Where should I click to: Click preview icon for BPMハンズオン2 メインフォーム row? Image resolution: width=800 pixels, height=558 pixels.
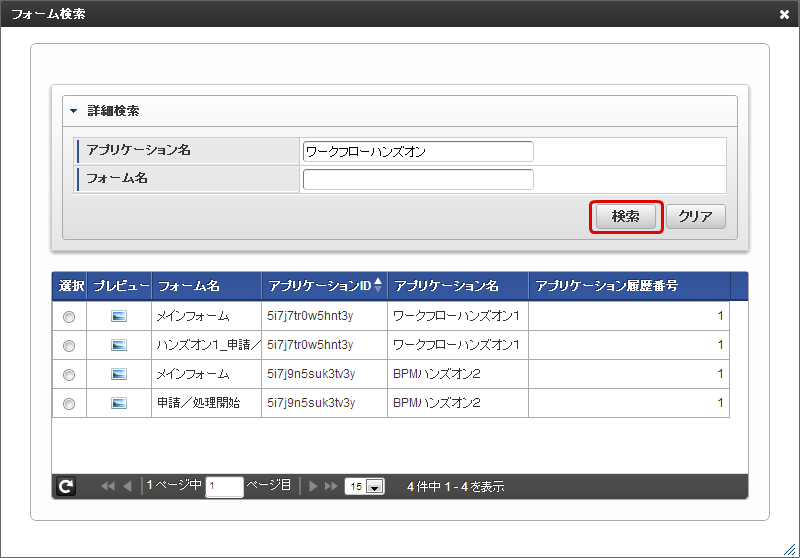(x=119, y=374)
